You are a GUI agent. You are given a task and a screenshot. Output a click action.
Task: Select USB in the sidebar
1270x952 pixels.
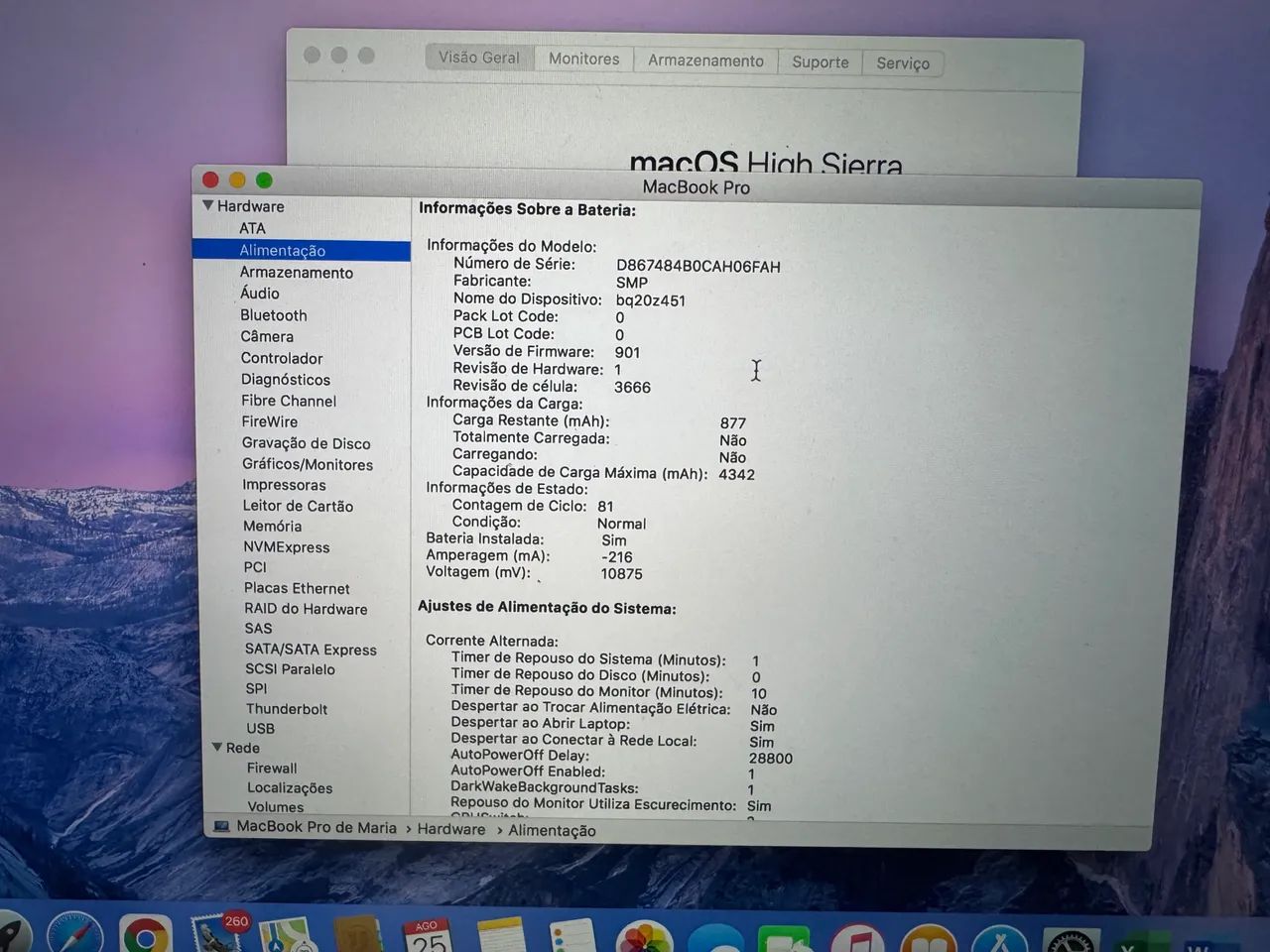[x=260, y=728]
